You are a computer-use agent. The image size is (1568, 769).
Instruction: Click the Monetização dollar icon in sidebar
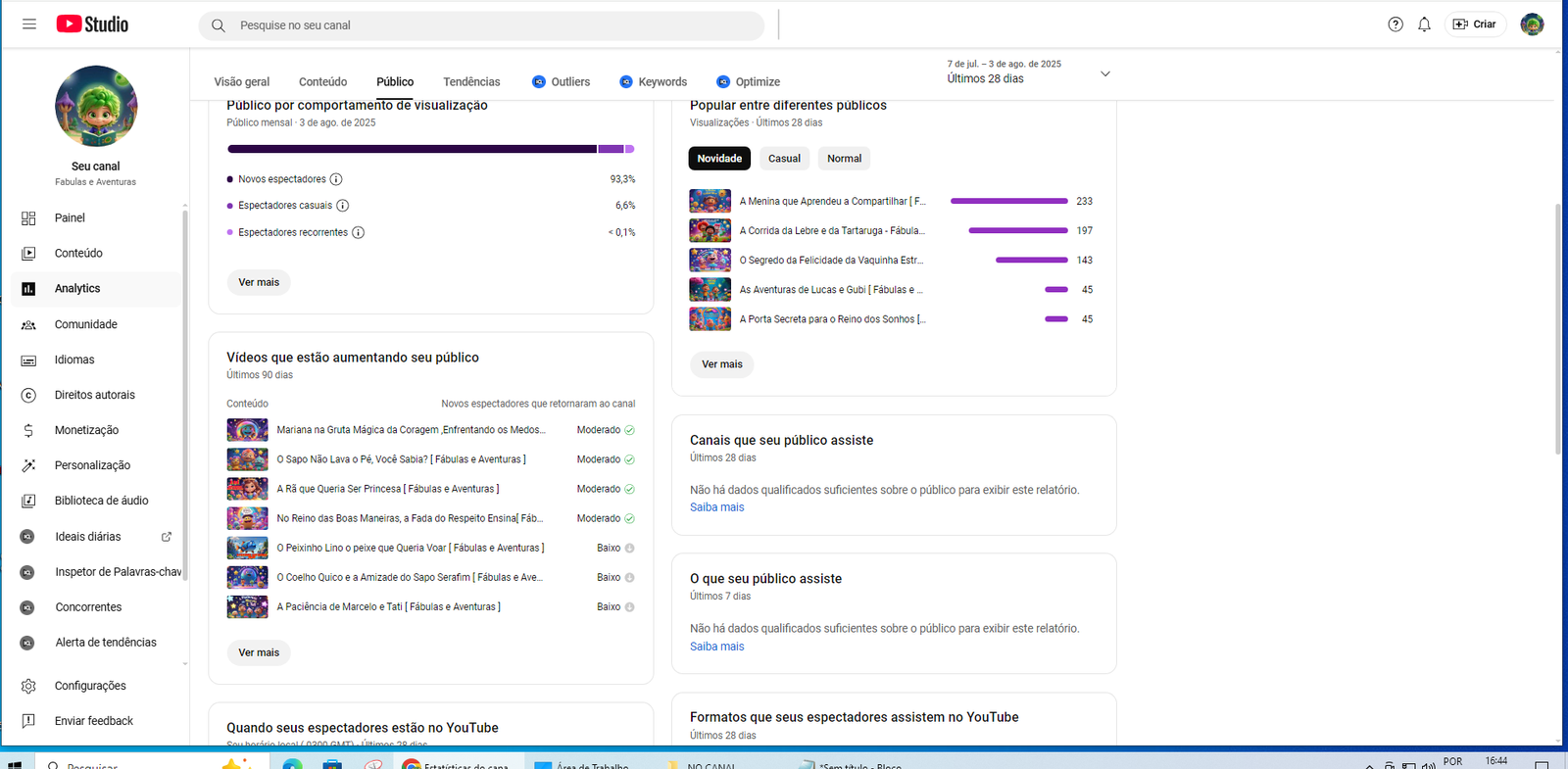click(x=28, y=430)
